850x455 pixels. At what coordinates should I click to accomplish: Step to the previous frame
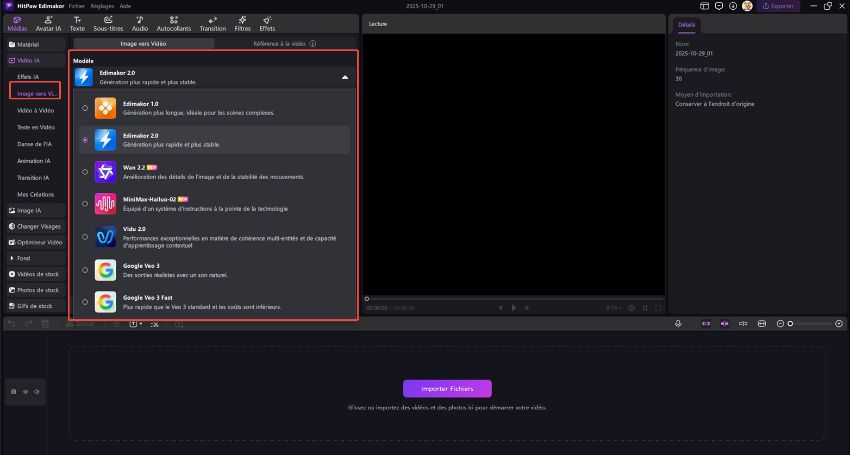pos(501,308)
